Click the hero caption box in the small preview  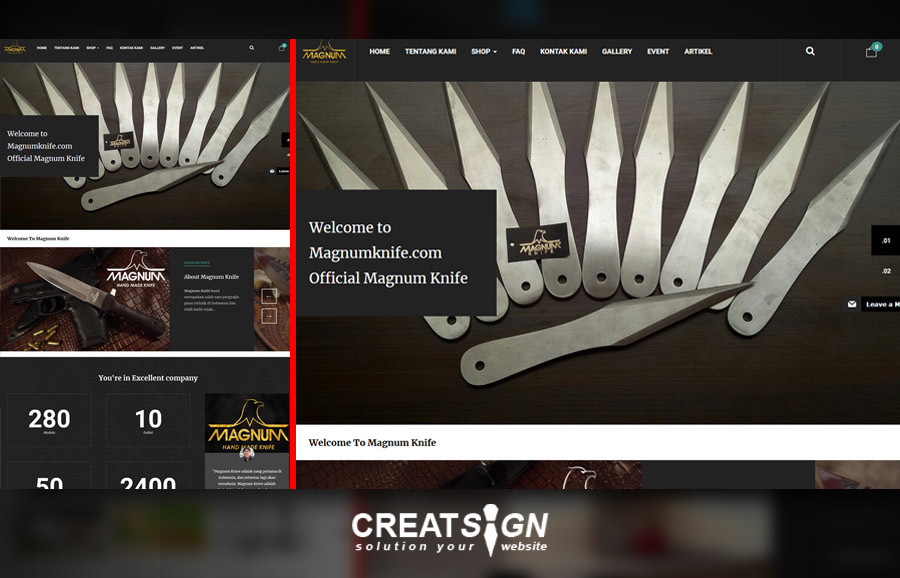pos(49,146)
